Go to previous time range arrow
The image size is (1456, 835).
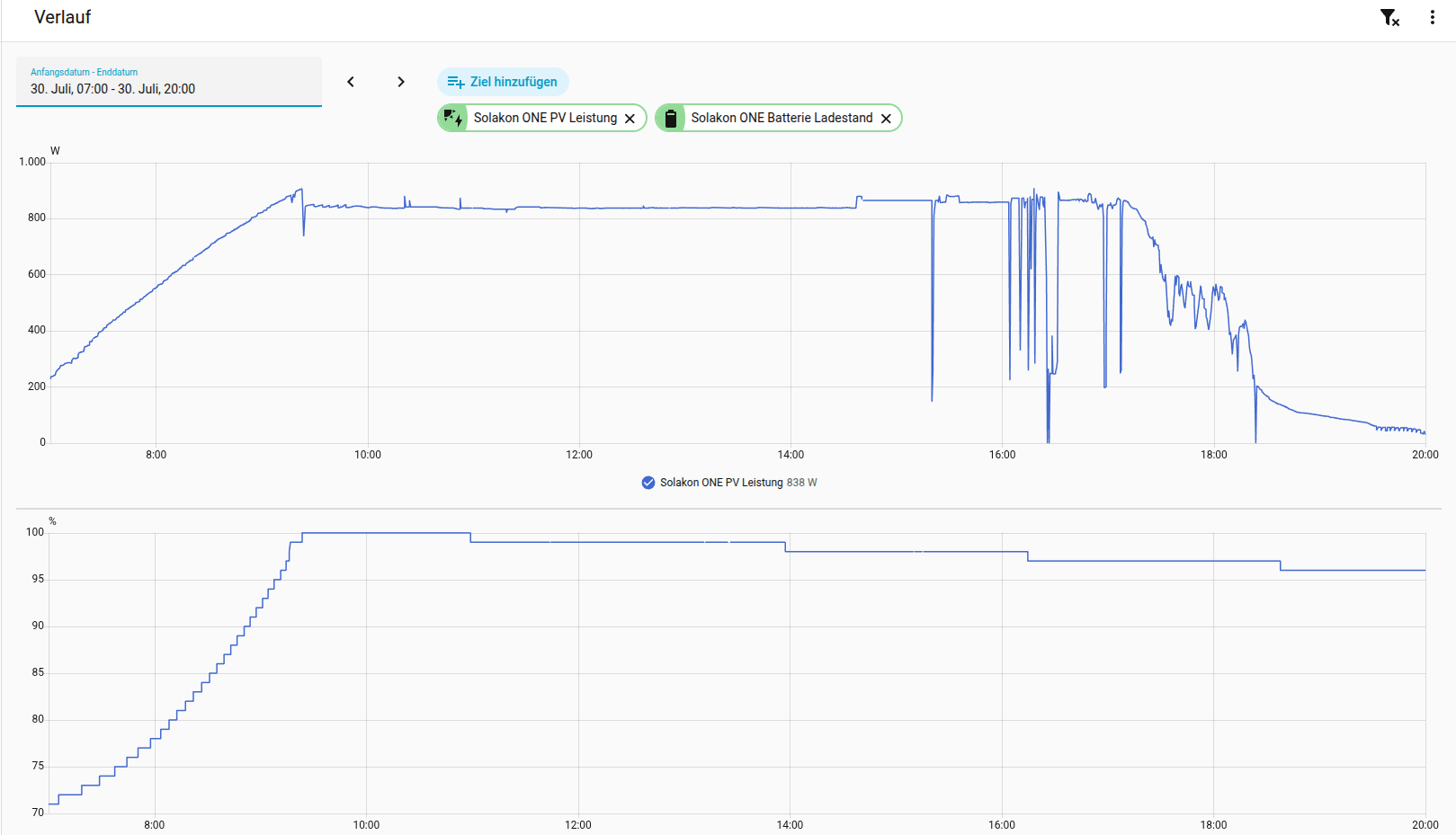(351, 82)
